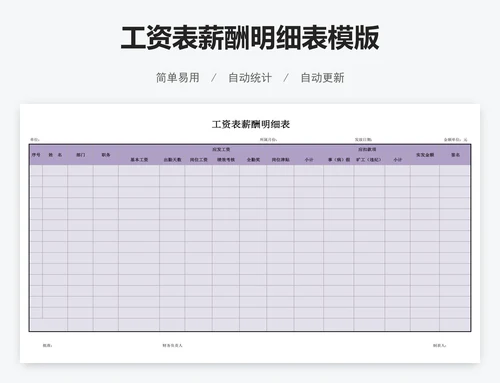Screen dimensions: 500x383
Task: Select the 基本工资 column header
Action: (139, 160)
